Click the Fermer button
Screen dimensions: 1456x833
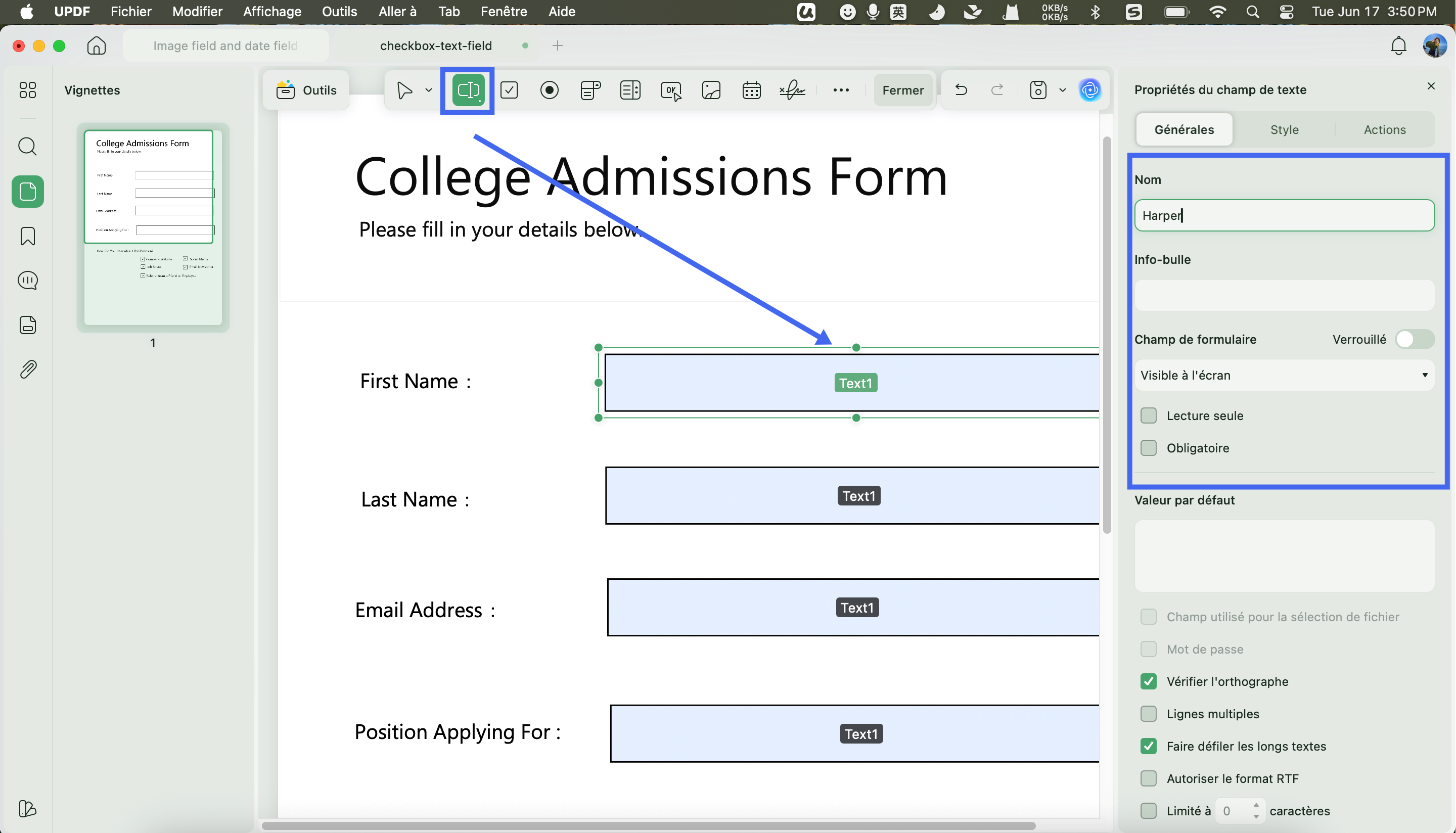click(903, 90)
